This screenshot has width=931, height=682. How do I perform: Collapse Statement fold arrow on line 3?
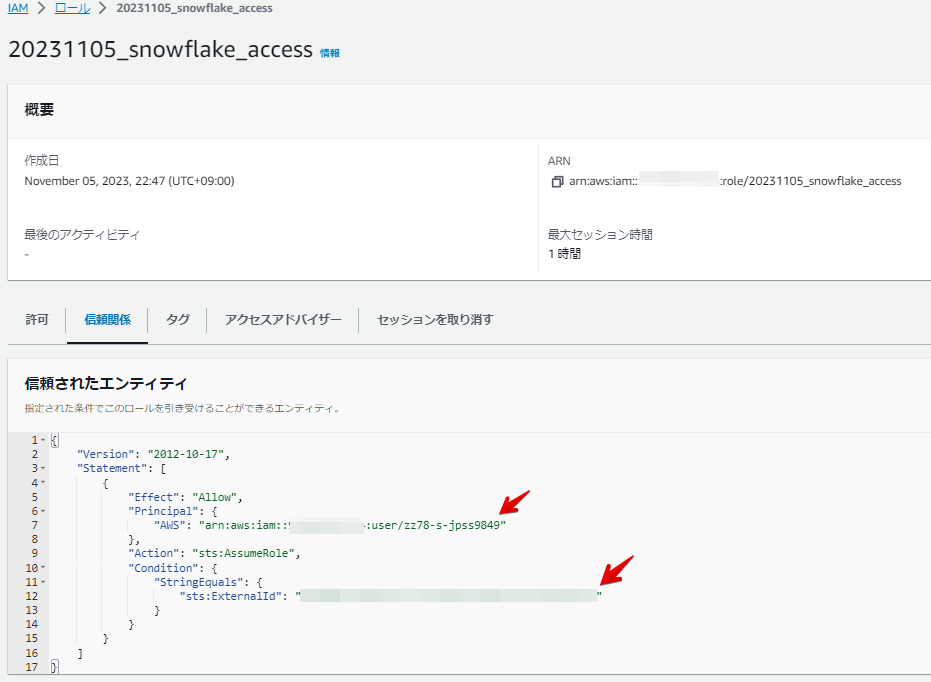pyautogui.click(x=43, y=468)
